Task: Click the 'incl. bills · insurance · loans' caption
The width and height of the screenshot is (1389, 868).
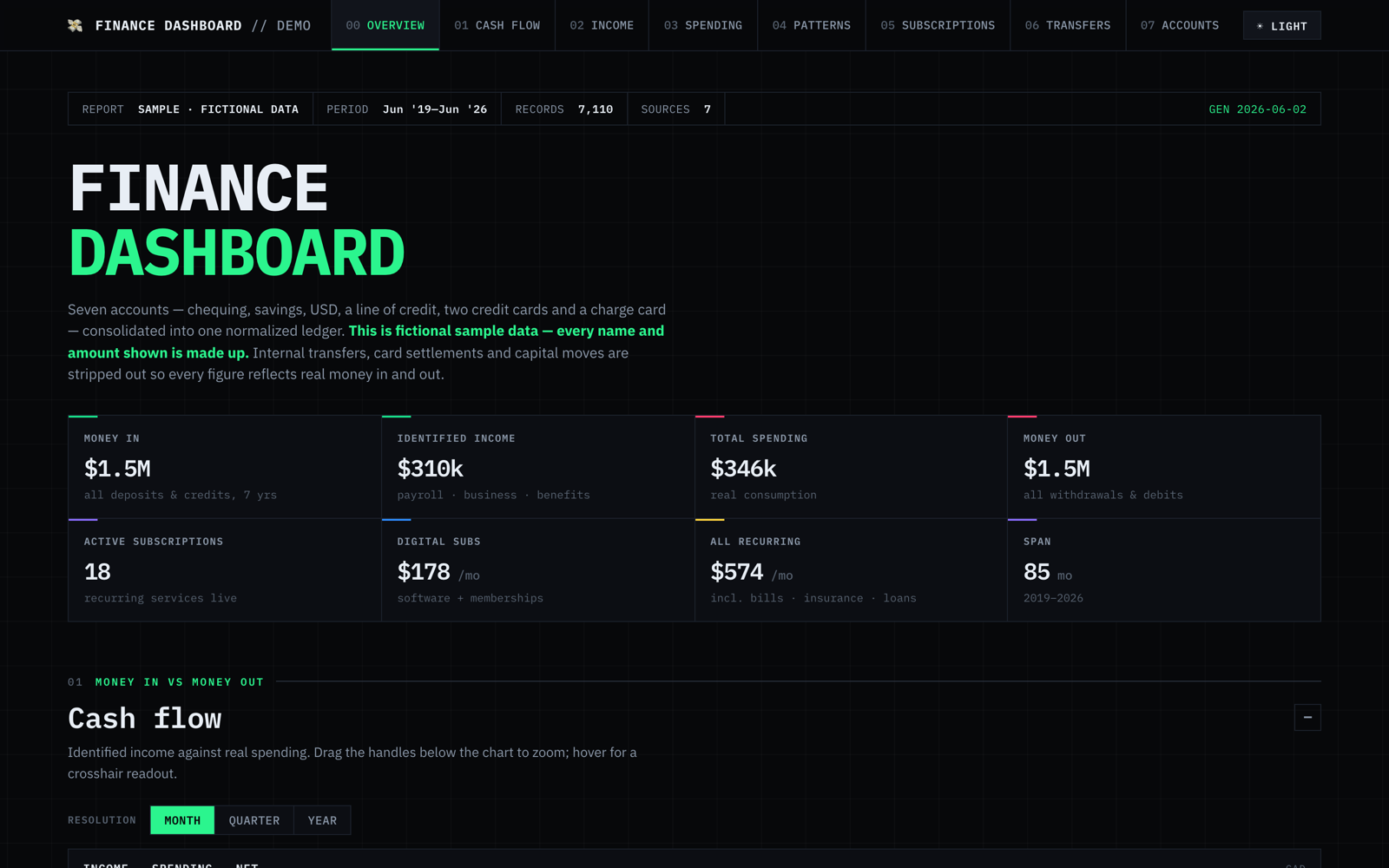Action: click(x=813, y=598)
